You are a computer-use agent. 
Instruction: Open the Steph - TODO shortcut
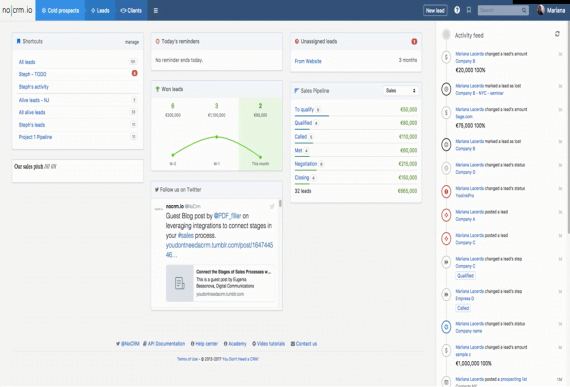(32, 74)
